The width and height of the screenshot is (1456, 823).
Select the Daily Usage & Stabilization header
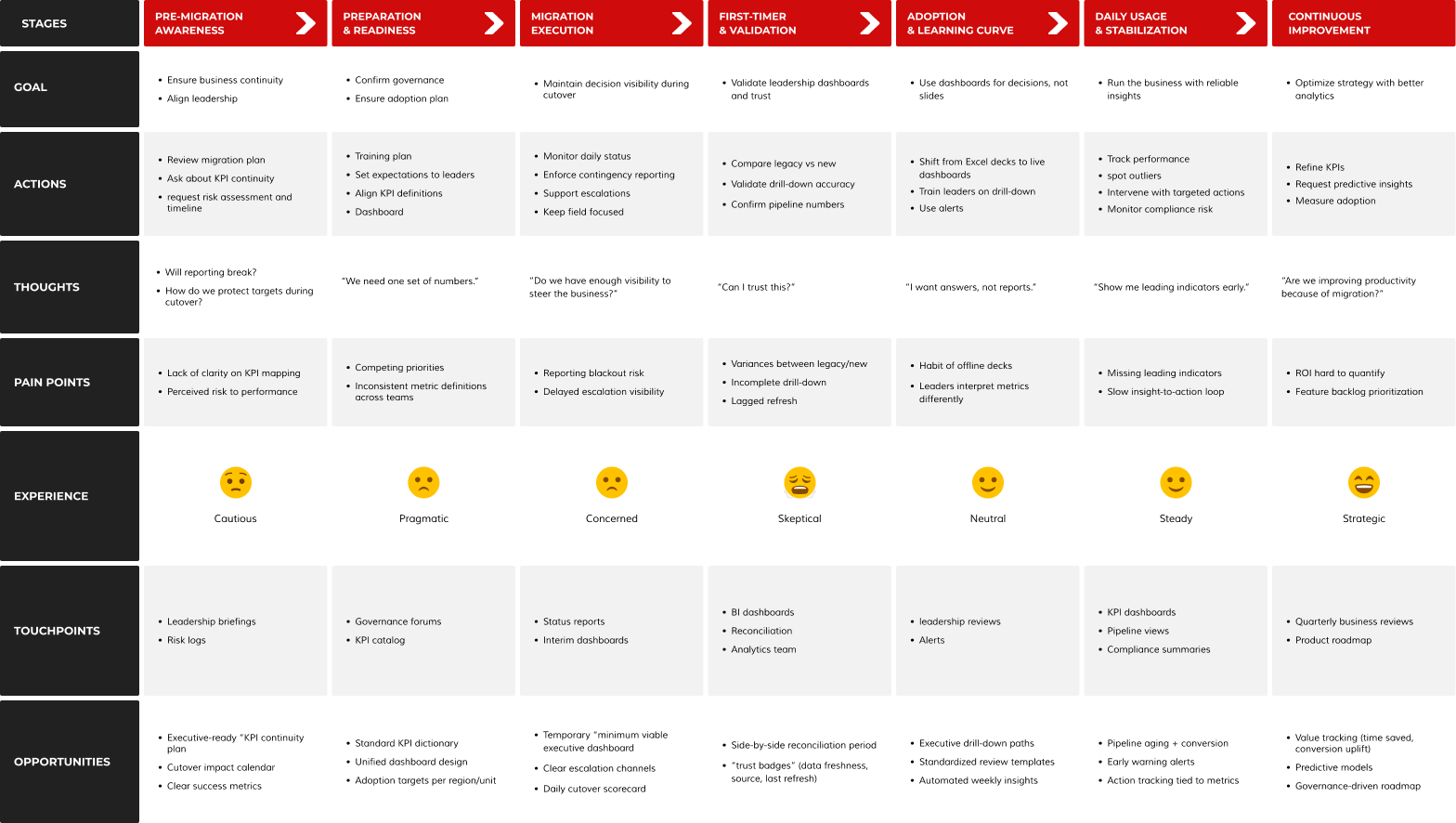(x=1176, y=23)
